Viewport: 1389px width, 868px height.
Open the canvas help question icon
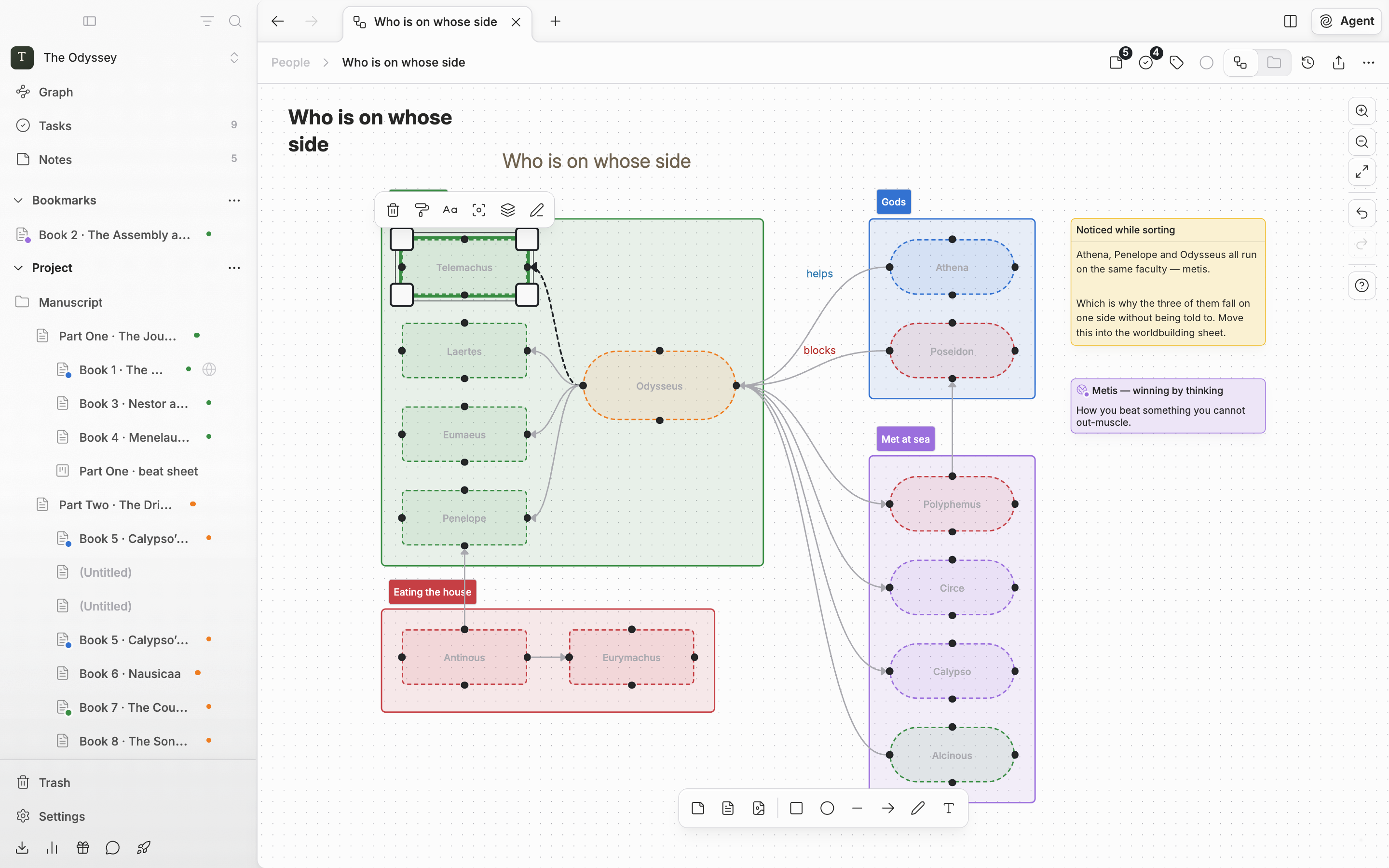pyautogui.click(x=1362, y=285)
